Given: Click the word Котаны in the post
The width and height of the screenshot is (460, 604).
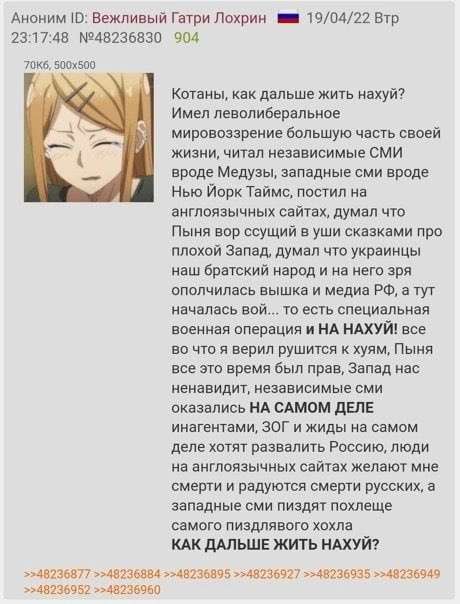Looking at the screenshot, I should tap(196, 94).
